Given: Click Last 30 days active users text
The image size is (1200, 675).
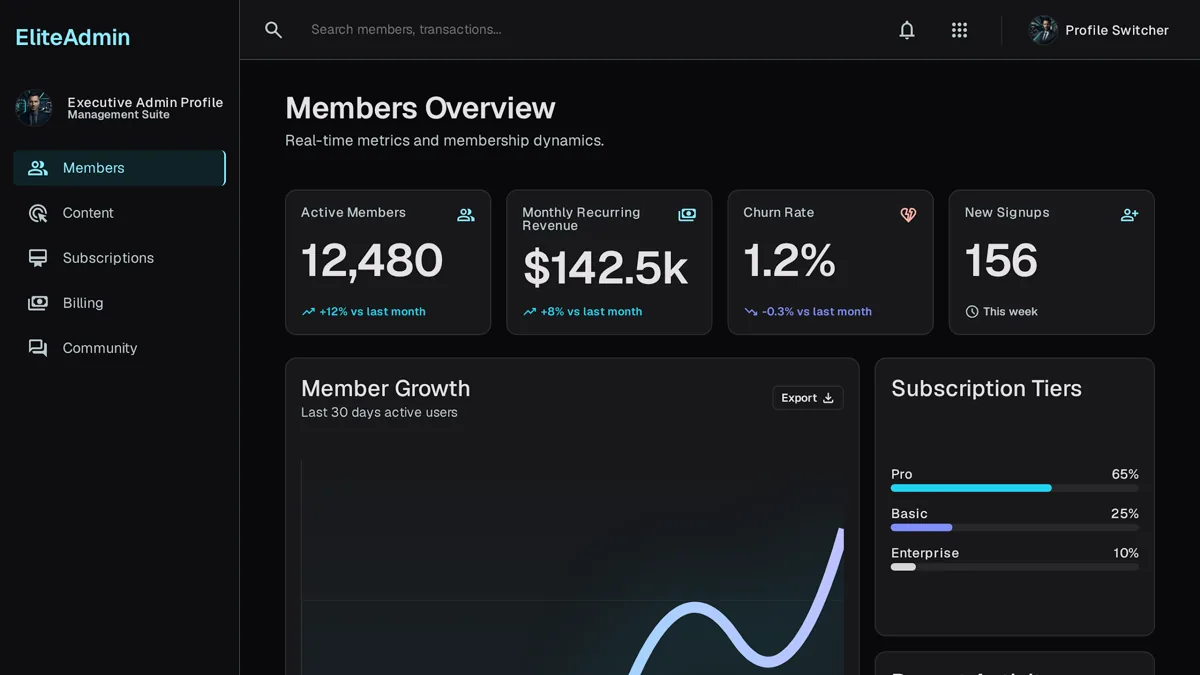Looking at the screenshot, I should tap(379, 412).
